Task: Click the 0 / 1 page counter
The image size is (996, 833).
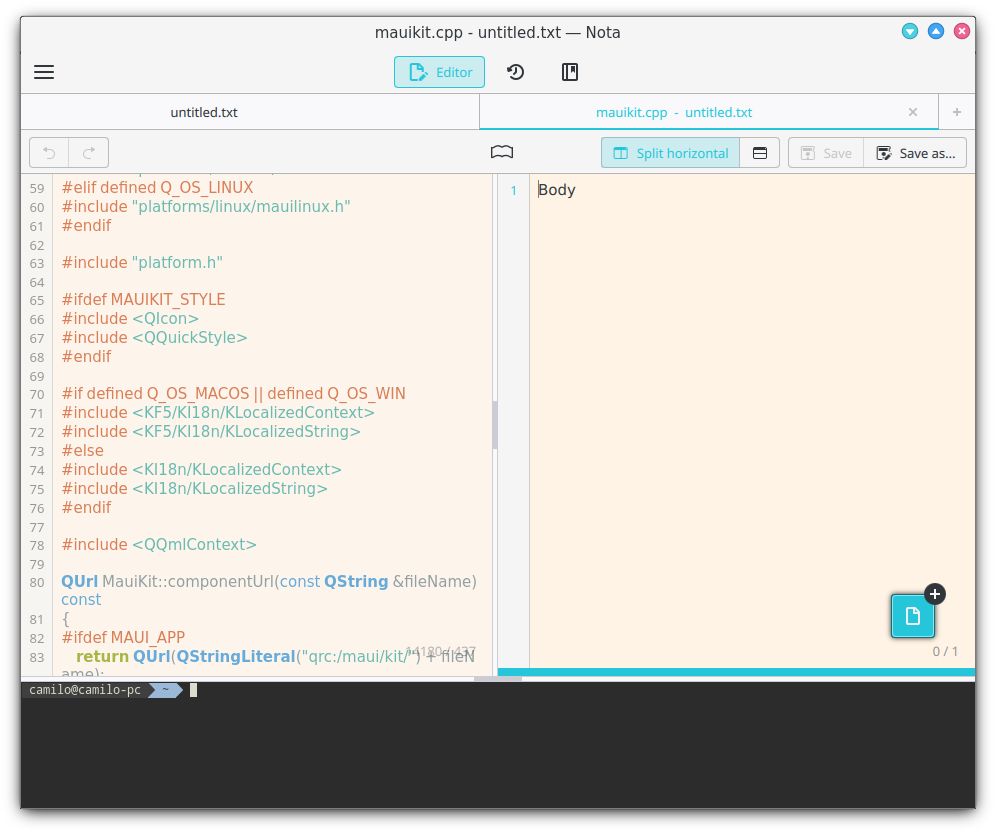Action: point(945,651)
